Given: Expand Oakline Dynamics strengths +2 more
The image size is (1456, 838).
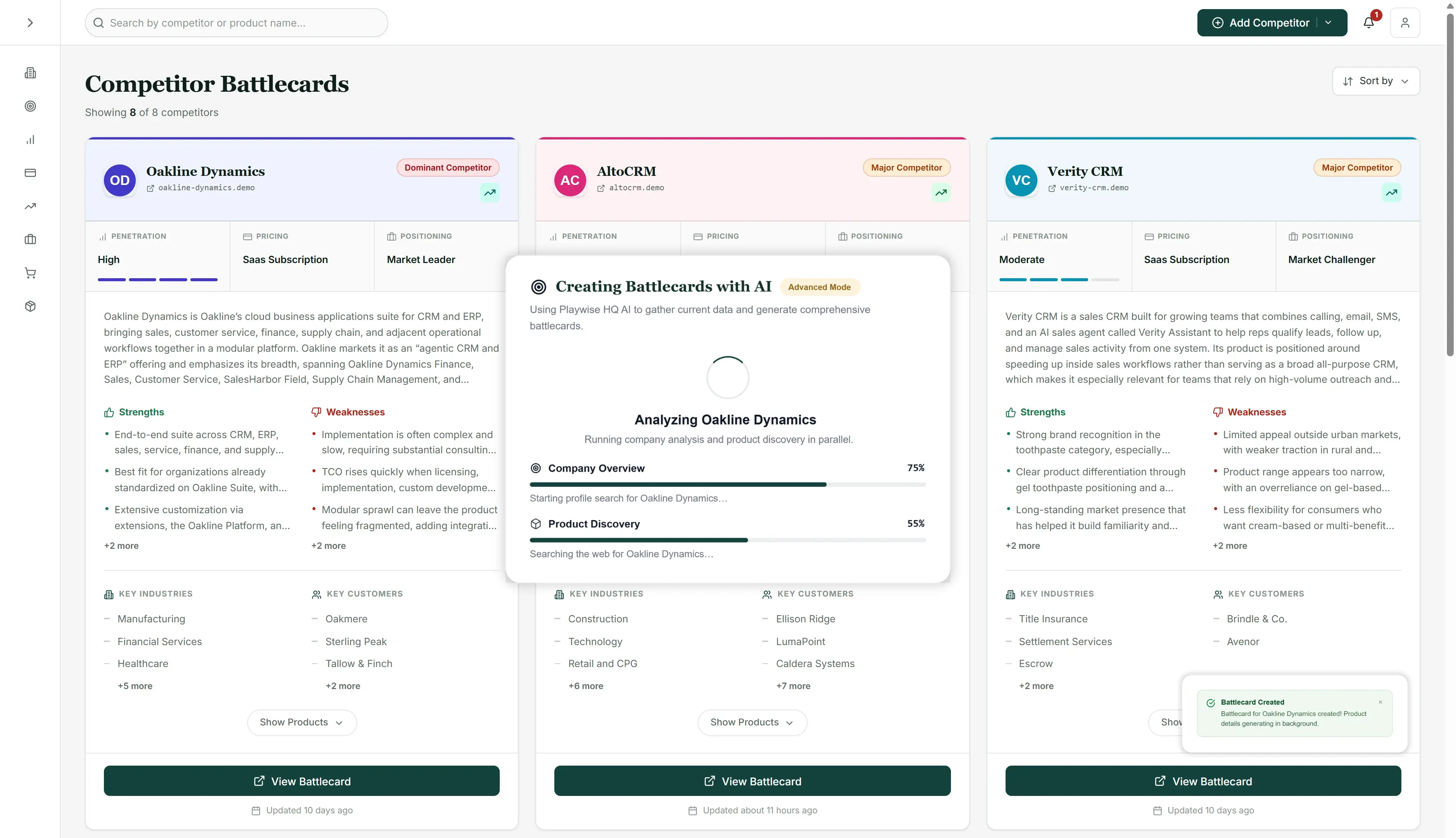Looking at the screenshot, I should pos(121,546).
